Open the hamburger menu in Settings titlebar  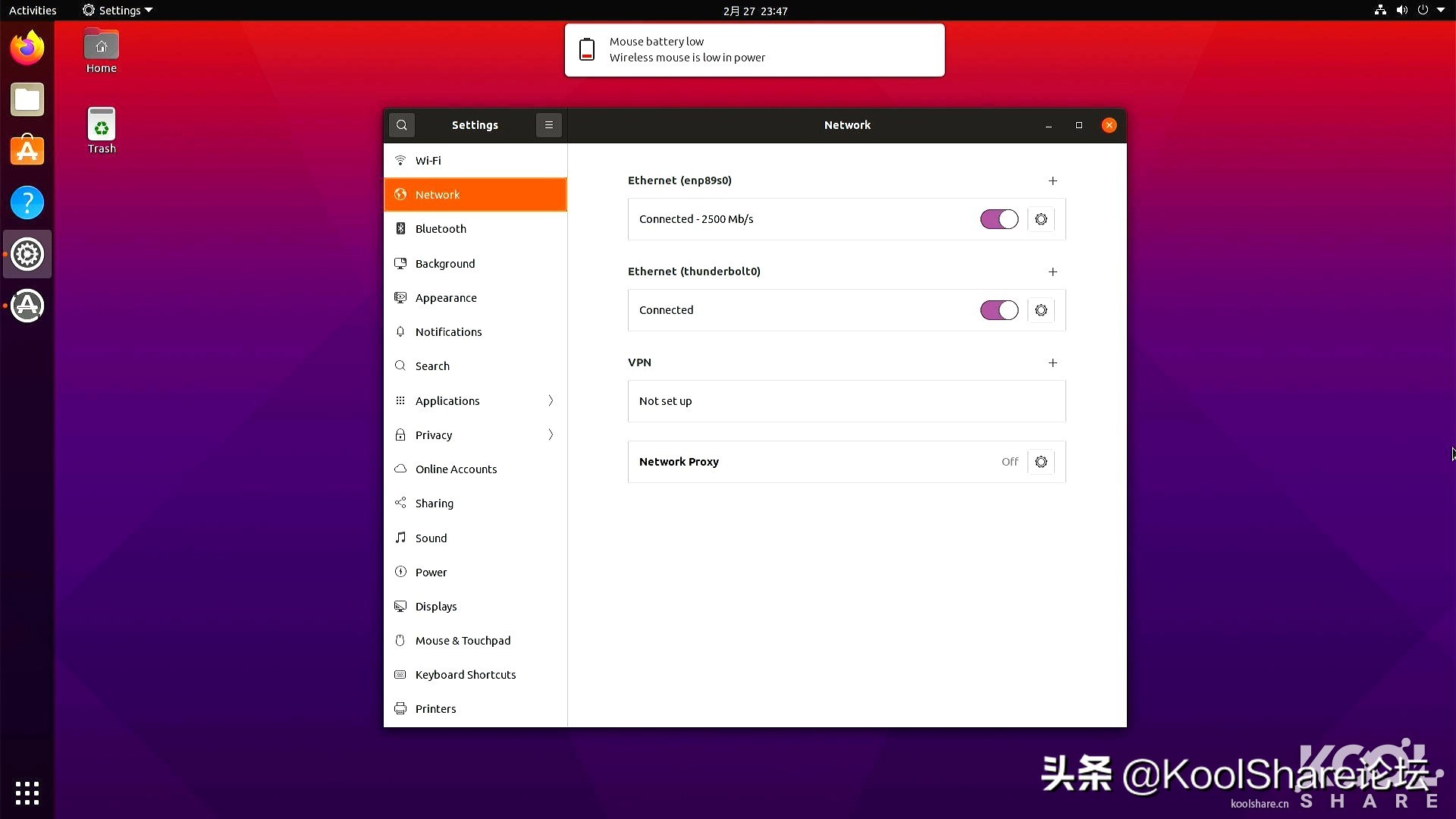click(548, 125)
